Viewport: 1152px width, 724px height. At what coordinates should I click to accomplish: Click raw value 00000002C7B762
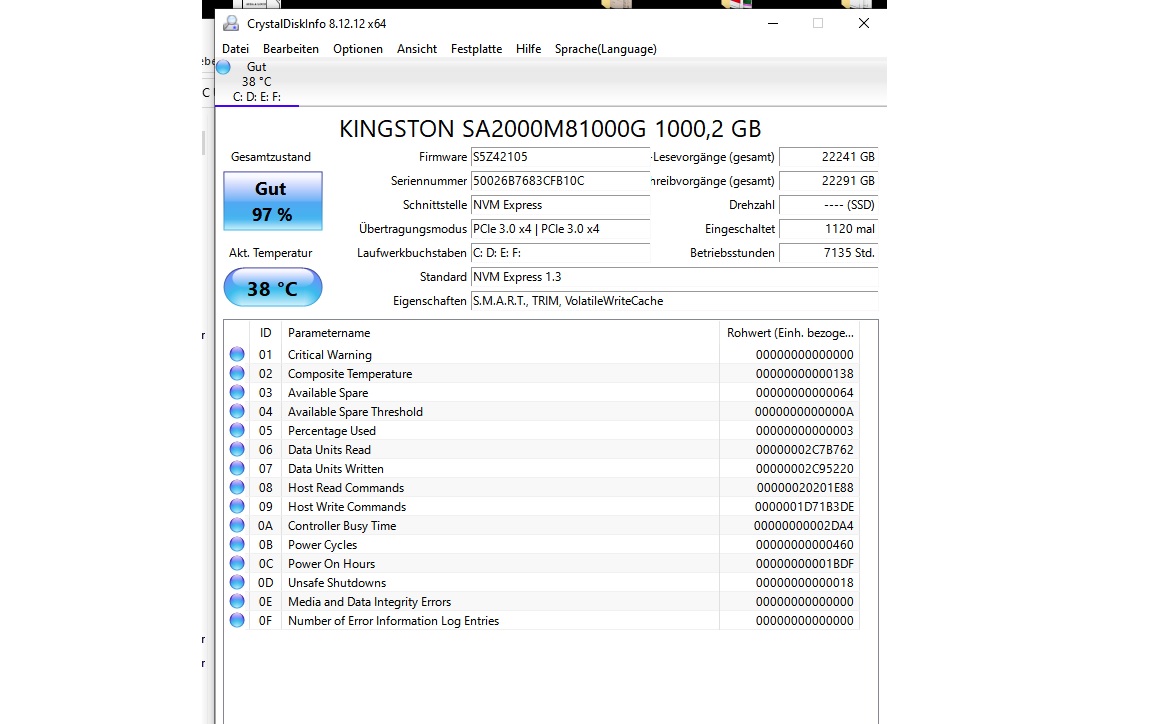(x=804, y=450)
